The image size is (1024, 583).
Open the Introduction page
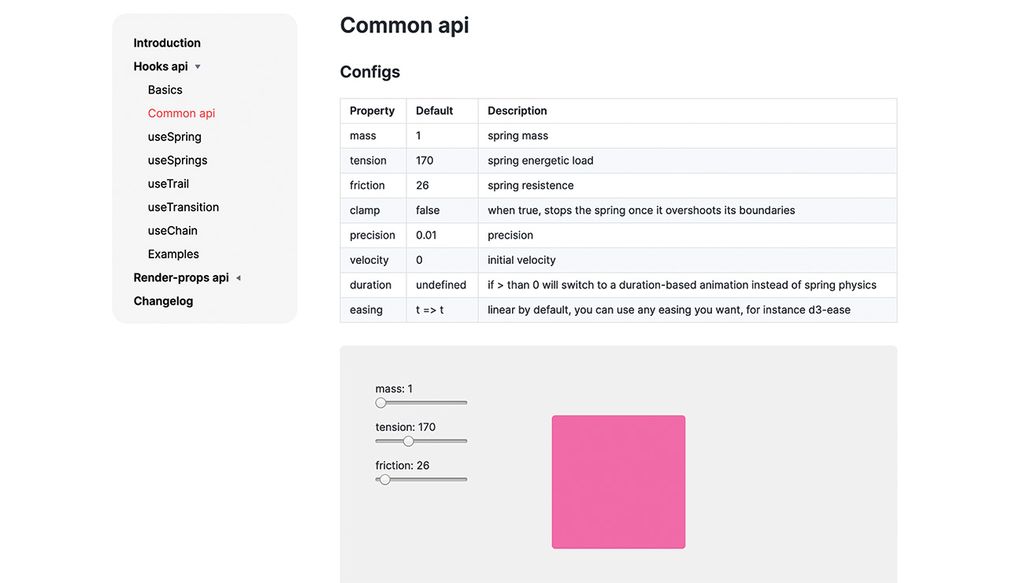167,43
